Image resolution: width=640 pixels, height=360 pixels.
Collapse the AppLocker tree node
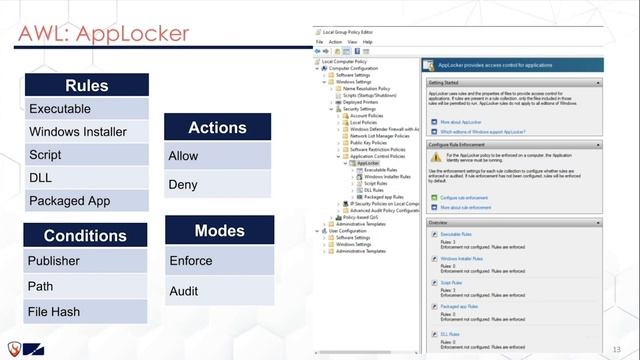[x=346, y=163]
